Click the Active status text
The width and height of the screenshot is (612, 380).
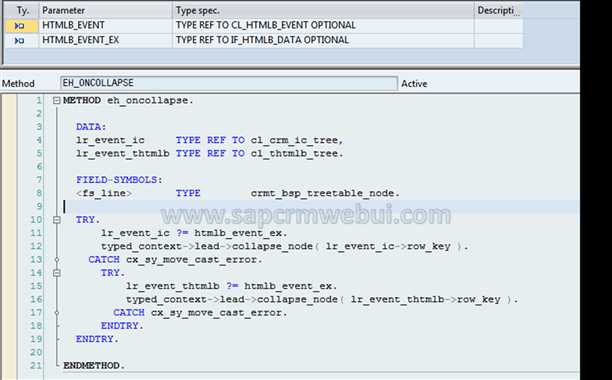point(414,84)
